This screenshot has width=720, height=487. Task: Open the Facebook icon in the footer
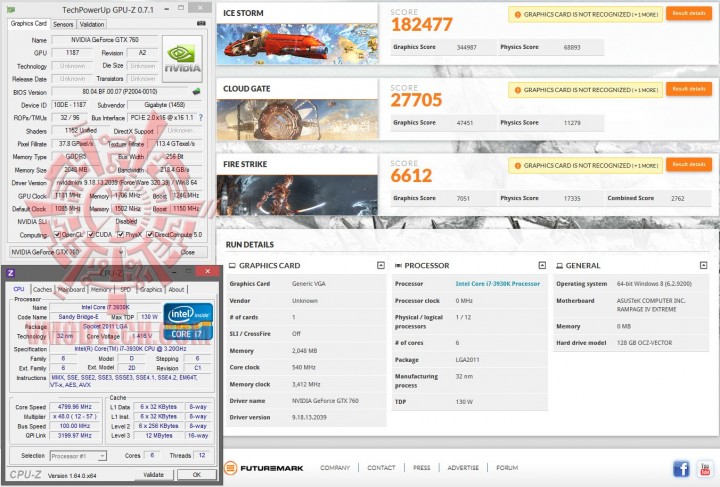681,469
